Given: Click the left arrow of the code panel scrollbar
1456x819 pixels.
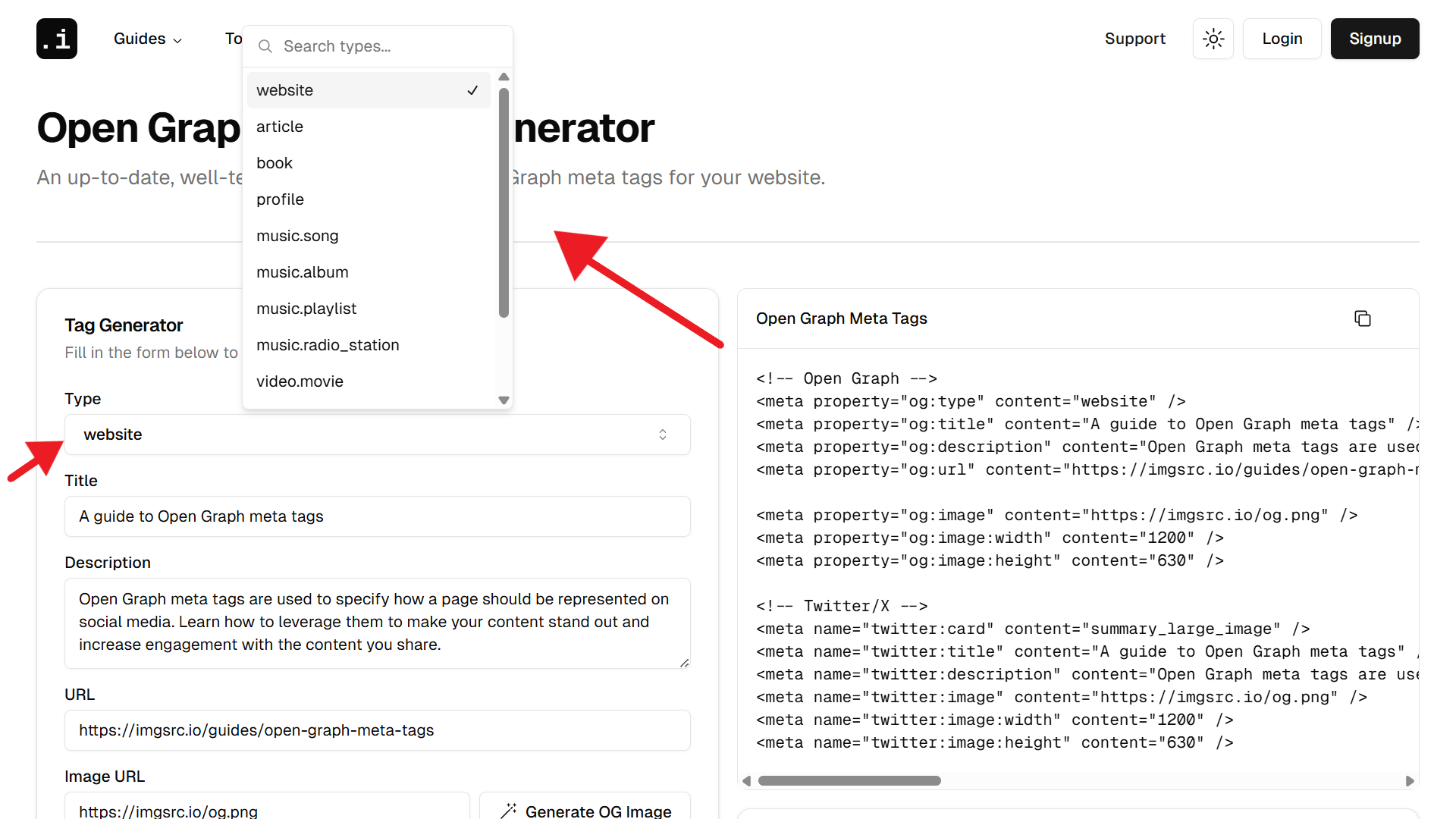Looking at the screenshot, I should (x=745, y=780).
